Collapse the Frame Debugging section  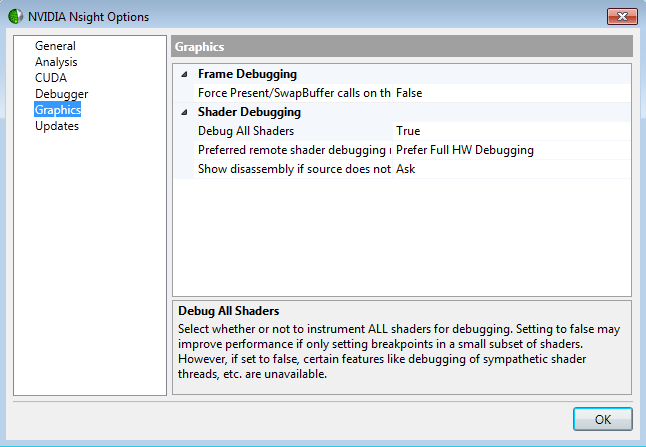[x=183, y=74]
